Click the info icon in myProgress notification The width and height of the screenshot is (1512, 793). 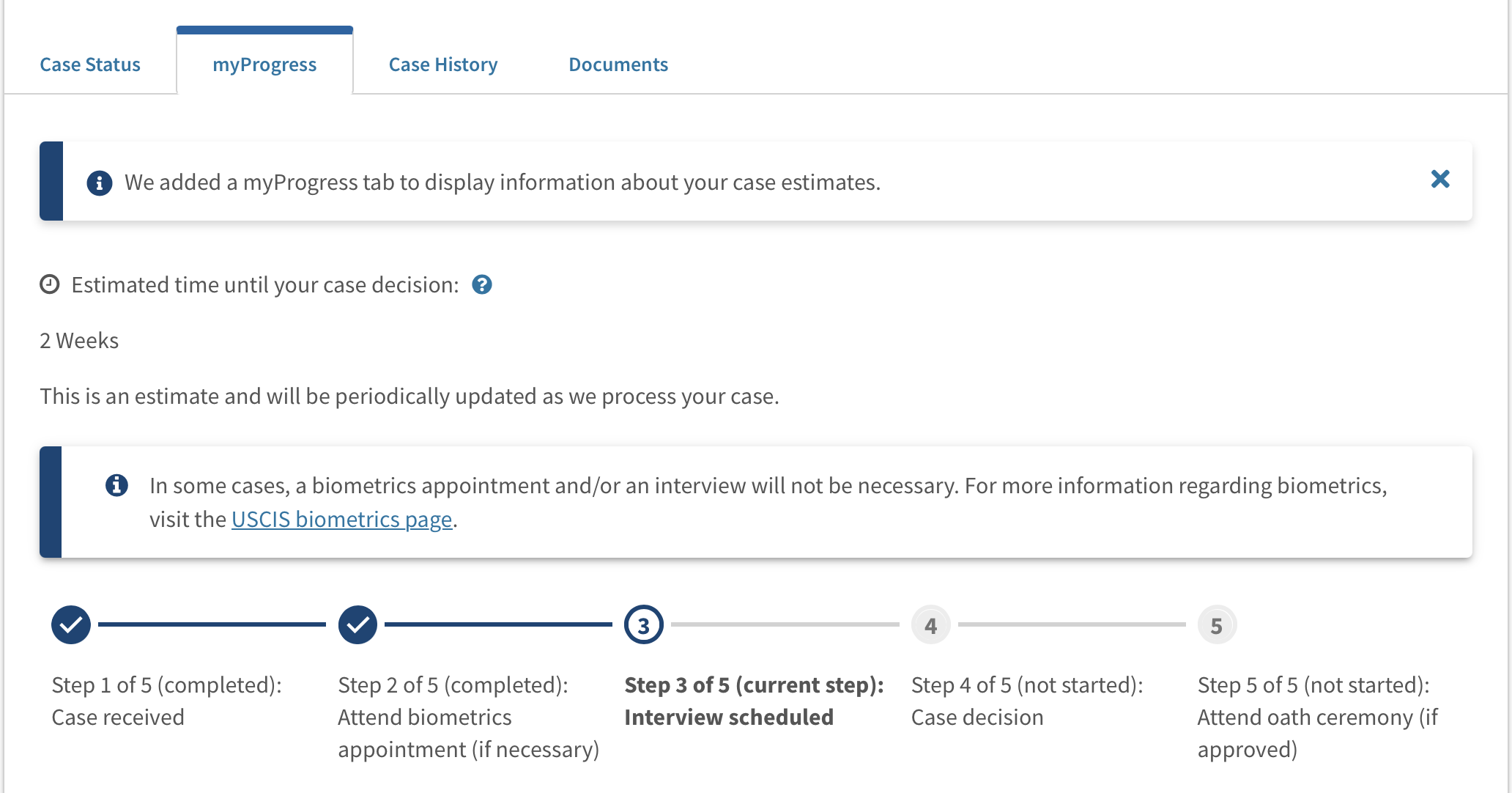click(100, 182)
